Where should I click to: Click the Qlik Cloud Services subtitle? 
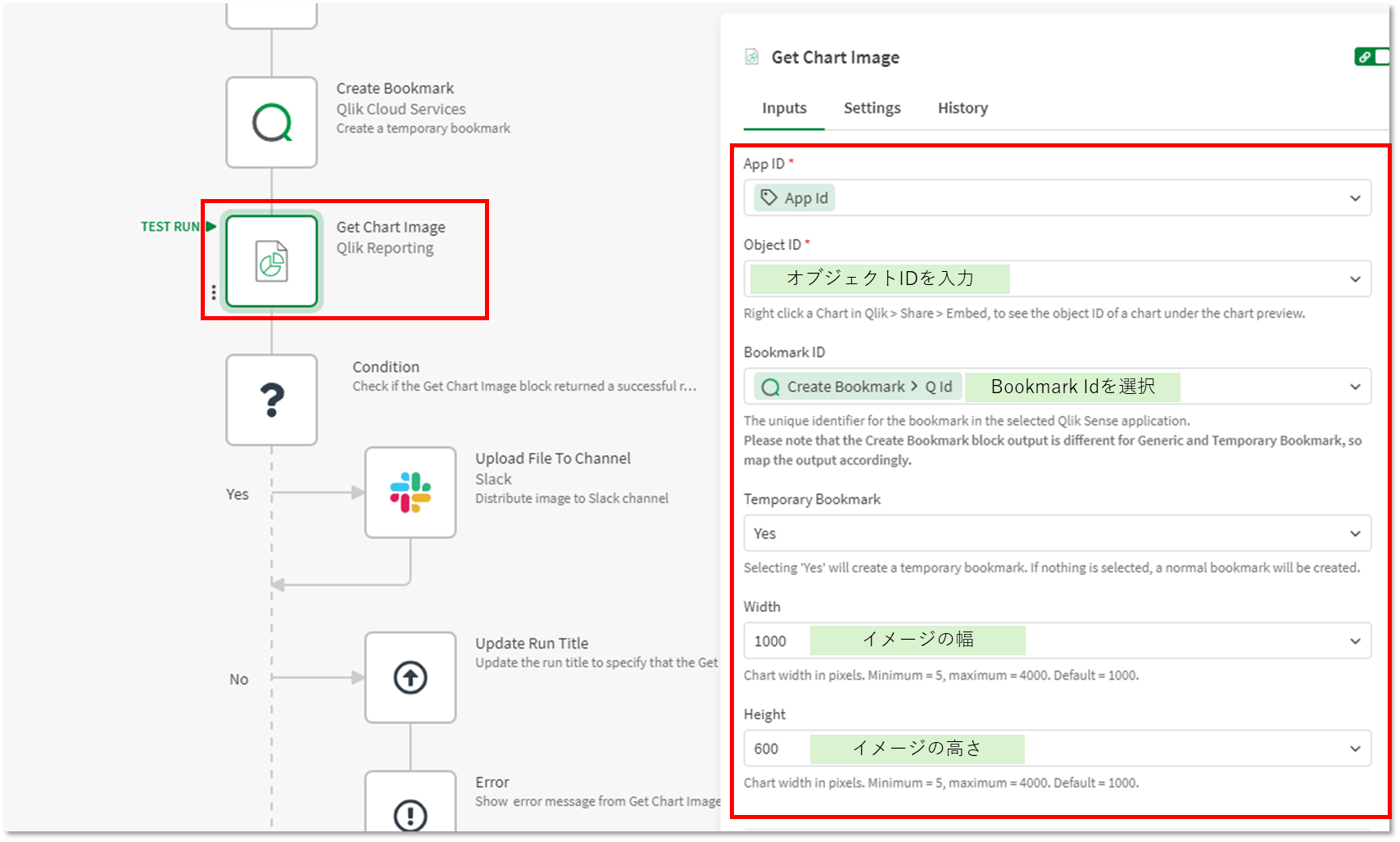[x=401, y=109]
